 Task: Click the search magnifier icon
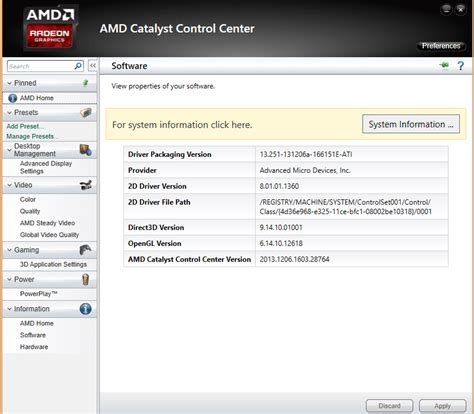pos(78,66)
